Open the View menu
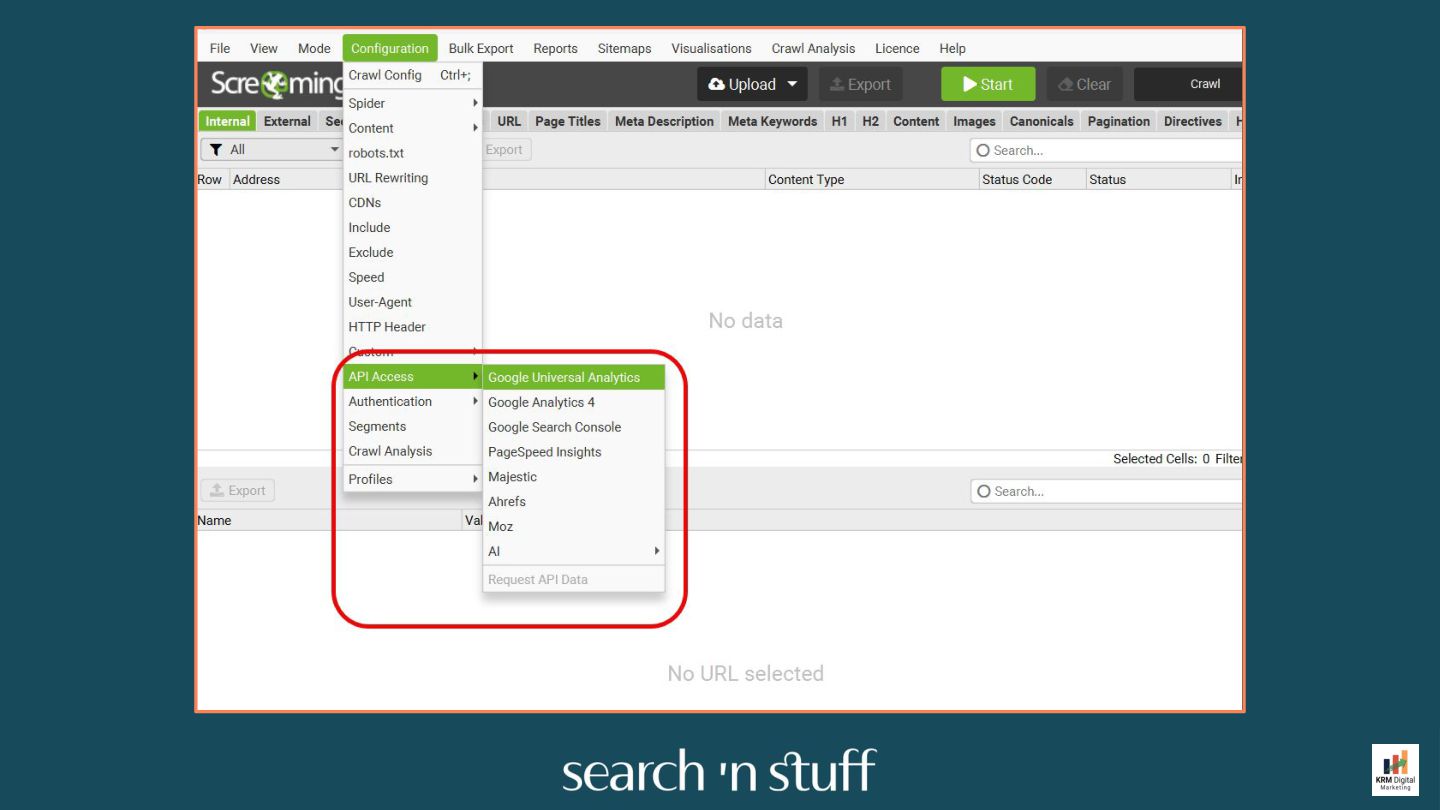1440x810 pixels. 264,48
